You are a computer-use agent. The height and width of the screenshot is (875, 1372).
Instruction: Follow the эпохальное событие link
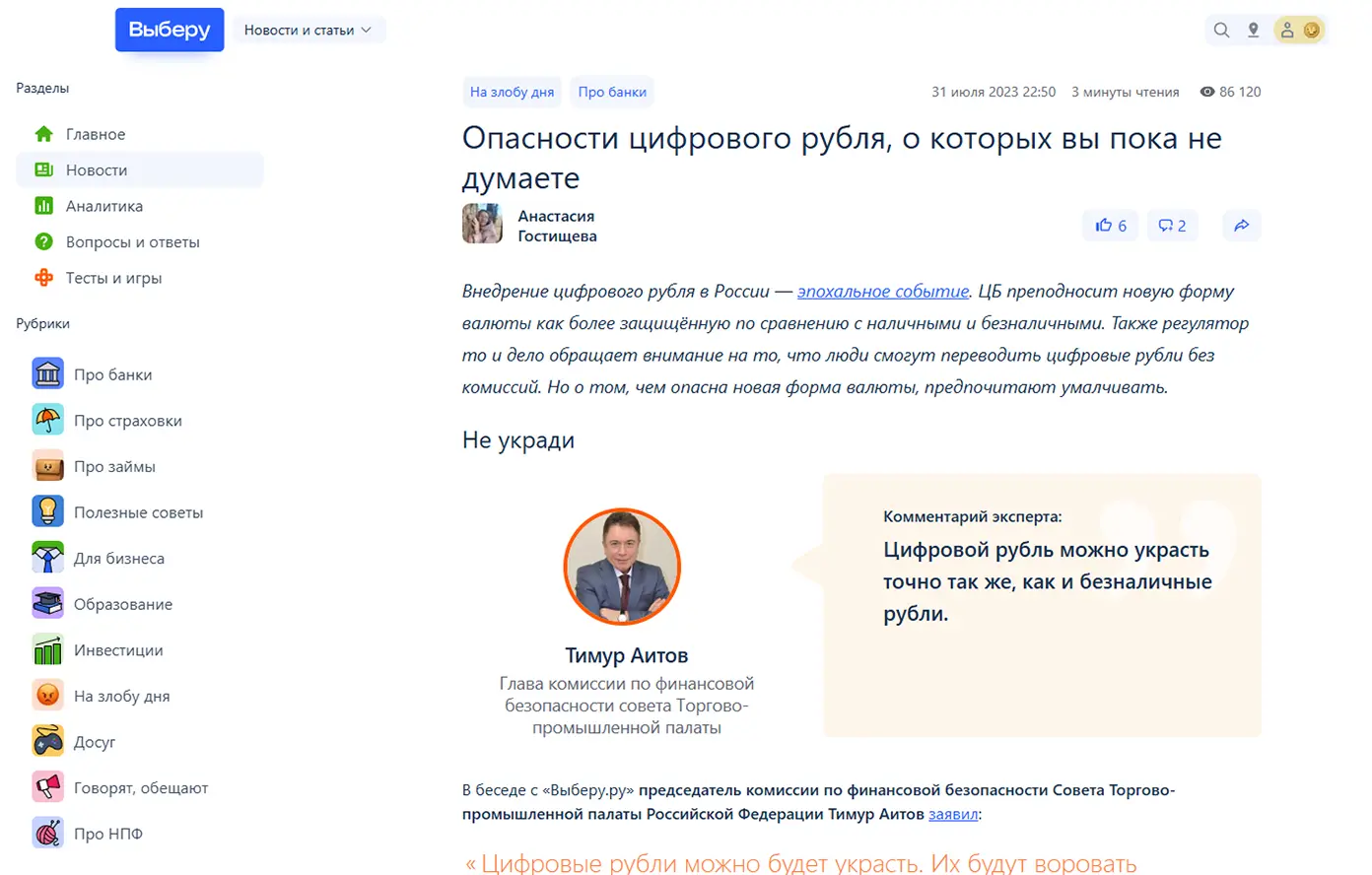tap(882, 292)
